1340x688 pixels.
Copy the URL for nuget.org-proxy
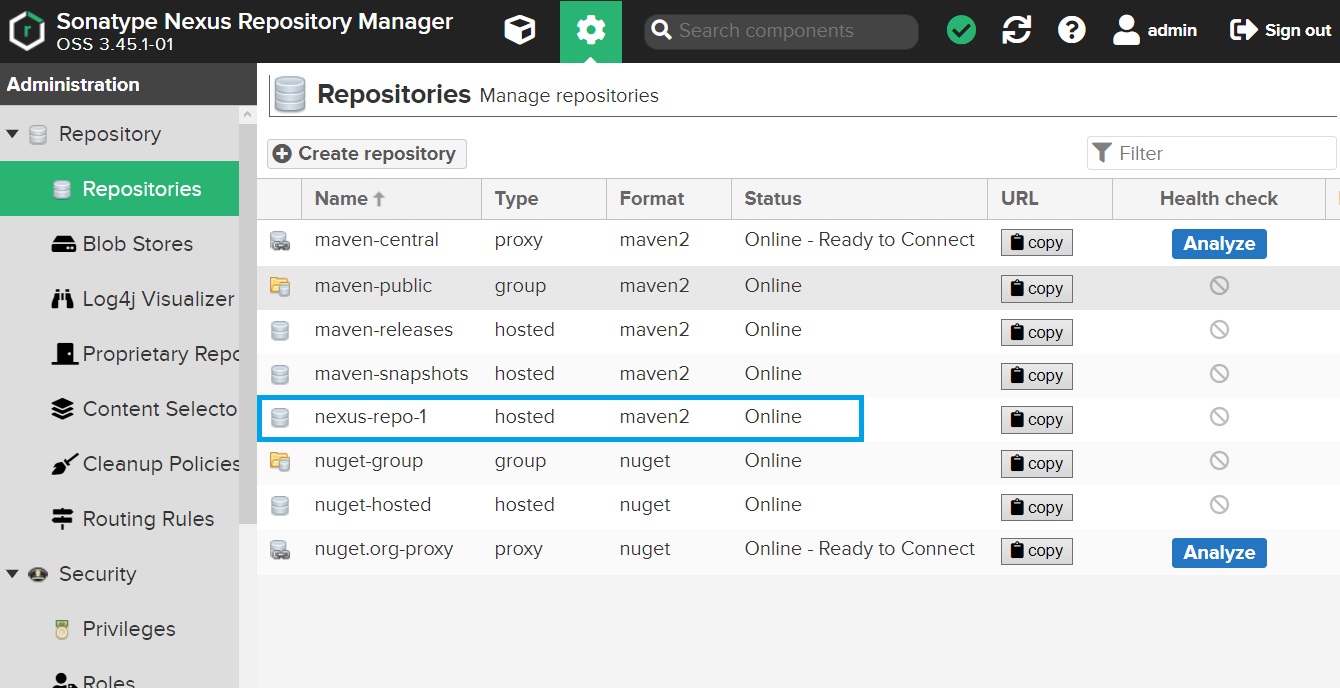point(1037,551)
